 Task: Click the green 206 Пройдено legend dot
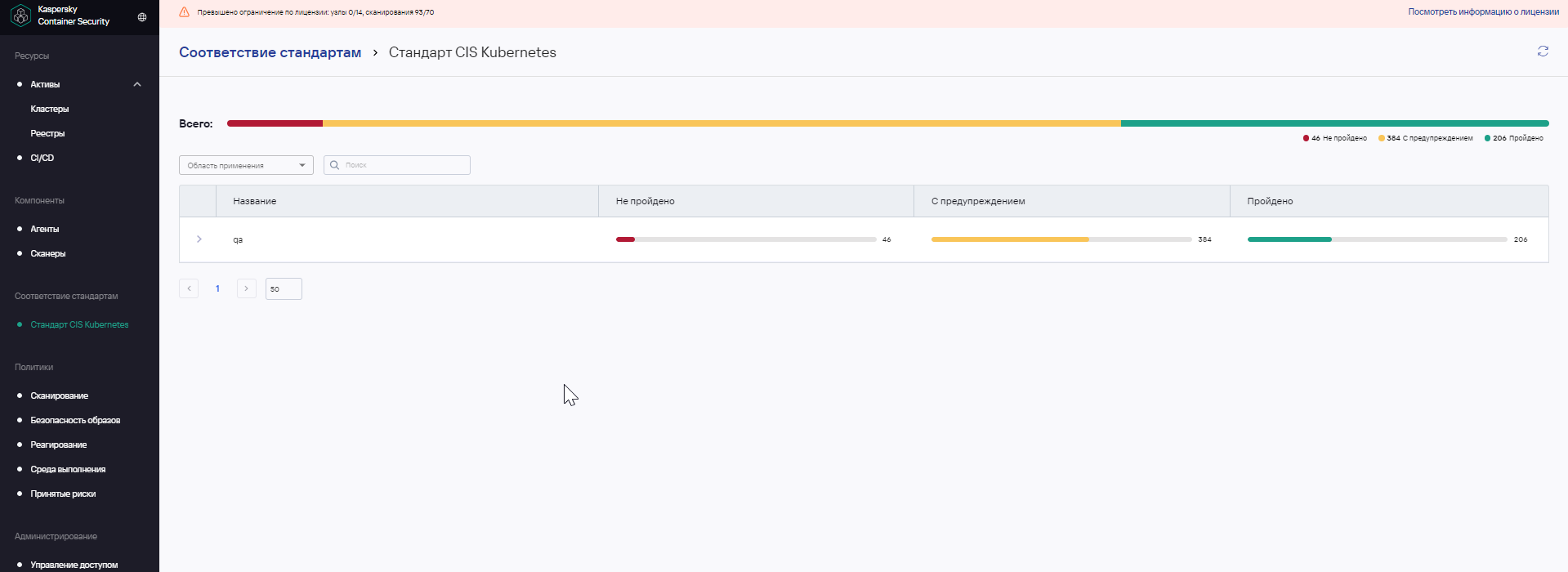[1487, 138]
